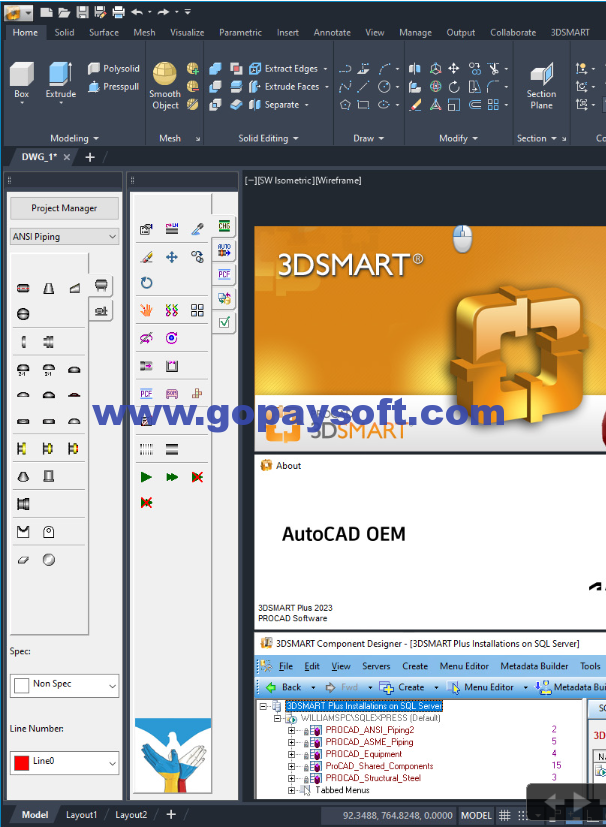Open the 3DSMART ribbon tab
This screenshot has width=606, height=827.
point(570,32)
